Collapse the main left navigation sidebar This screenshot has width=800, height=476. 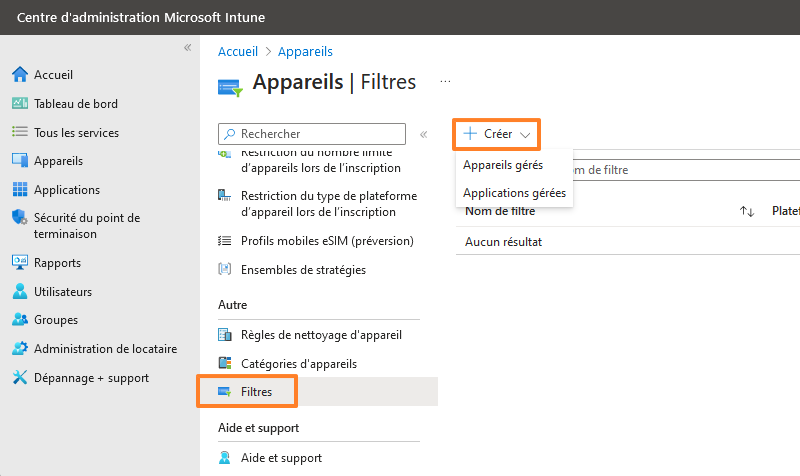(x=188, y=48)
